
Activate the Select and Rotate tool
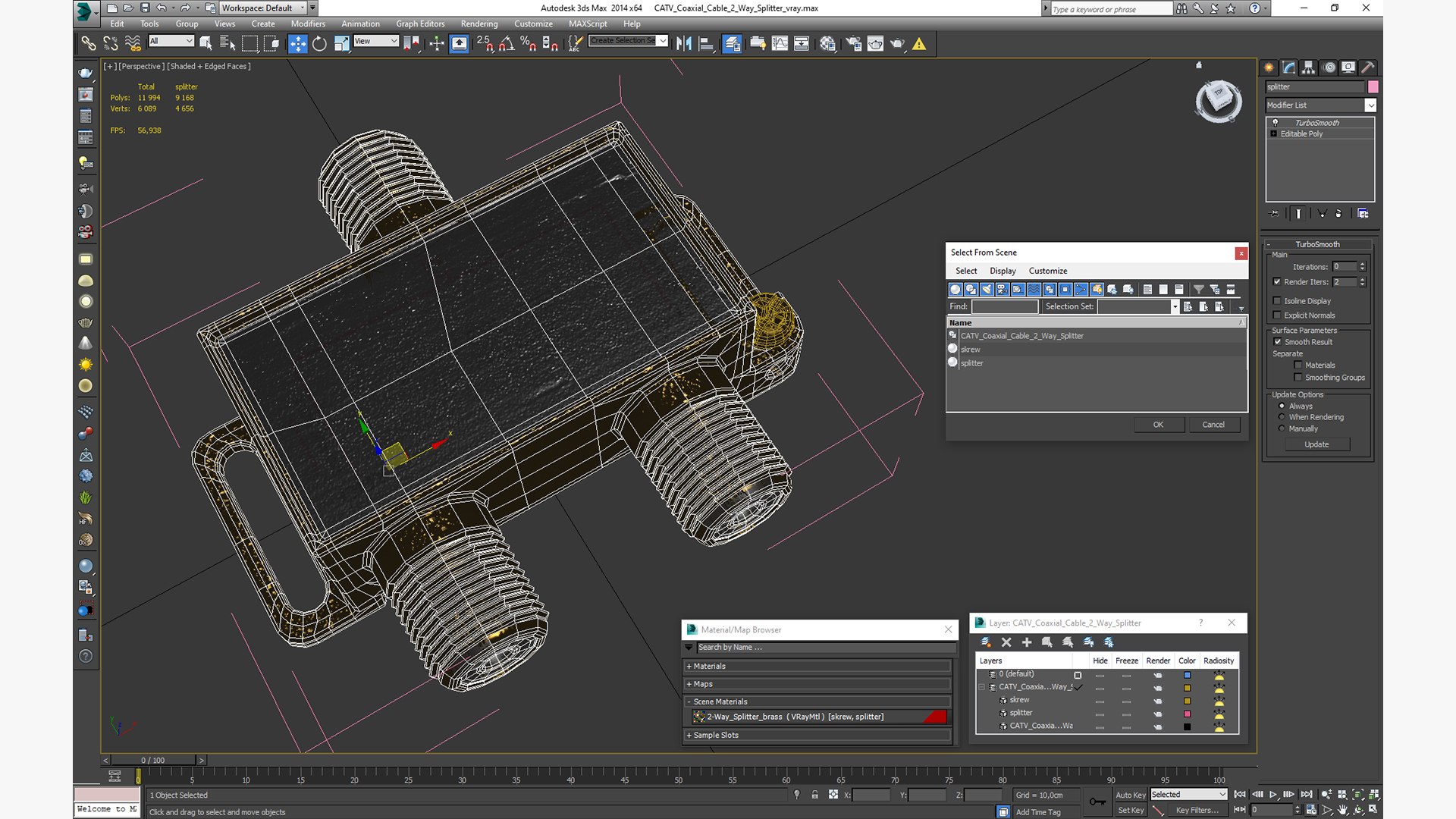[x=319, y=44]
